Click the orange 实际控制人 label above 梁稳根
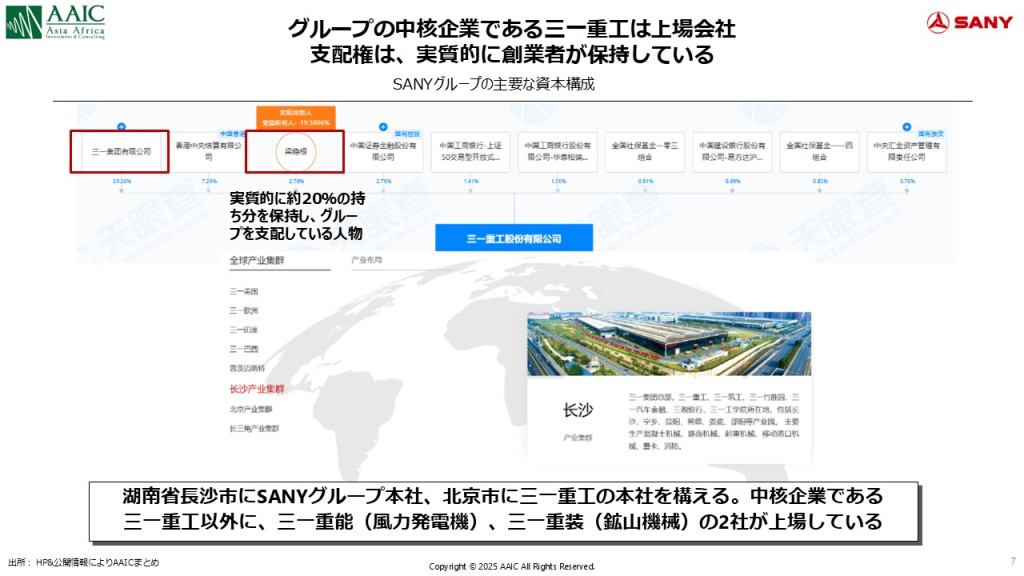 (x=295, y=117)
